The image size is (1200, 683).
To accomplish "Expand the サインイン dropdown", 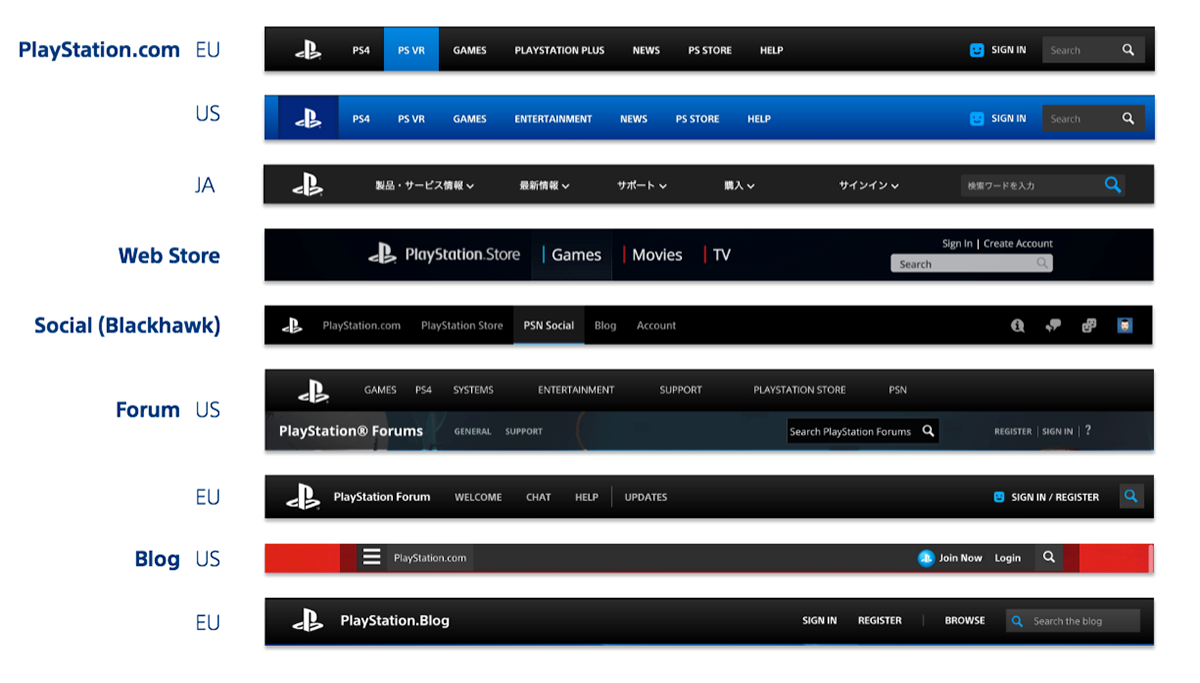I will tap(869, 186).
